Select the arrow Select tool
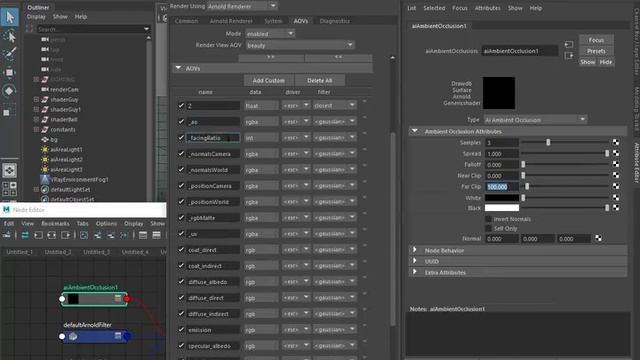Viewport: 640px width, 360px height. (x=9, y=17)
